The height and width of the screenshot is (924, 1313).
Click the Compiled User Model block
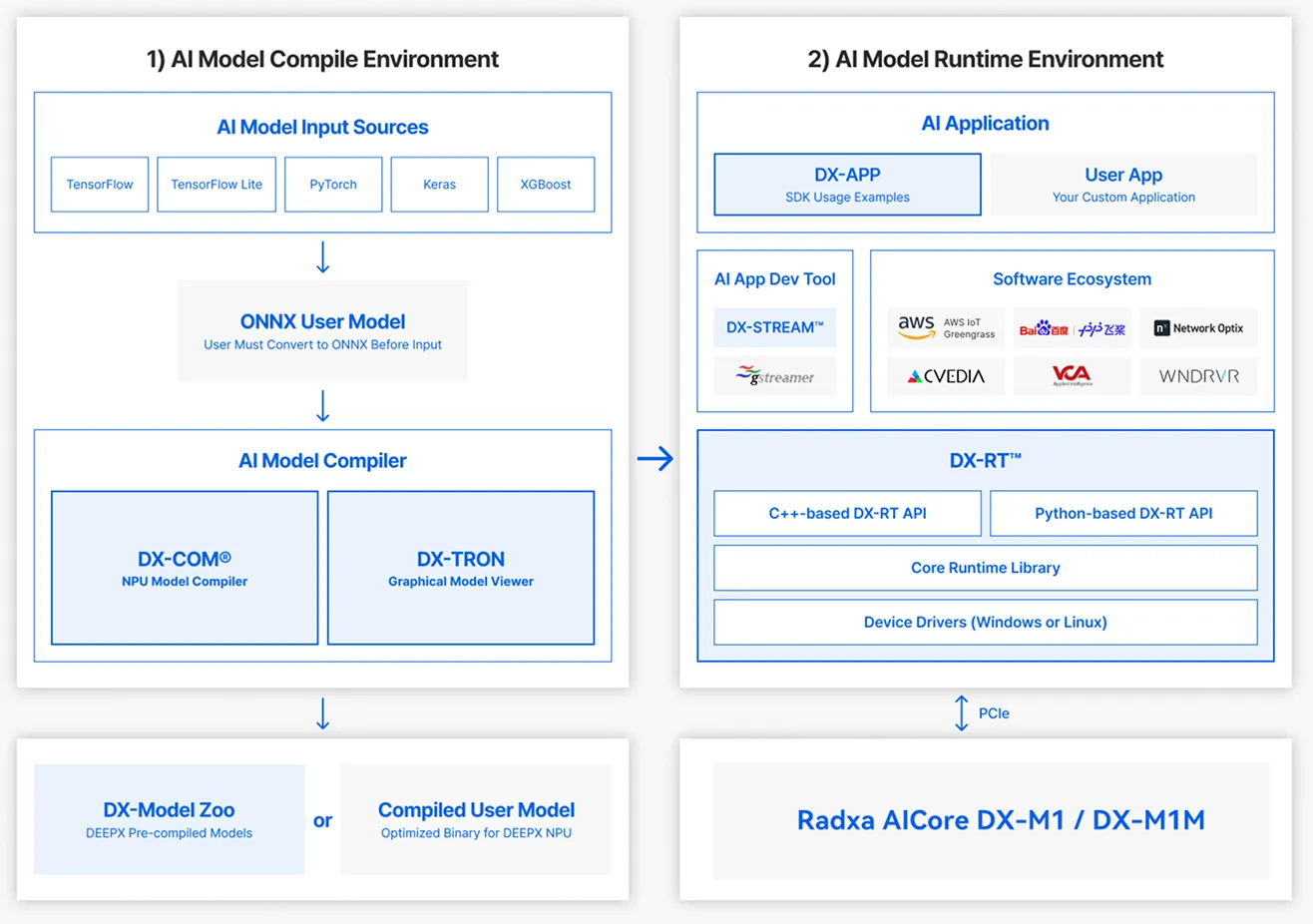pyautogui.click(x=476, y=819)
